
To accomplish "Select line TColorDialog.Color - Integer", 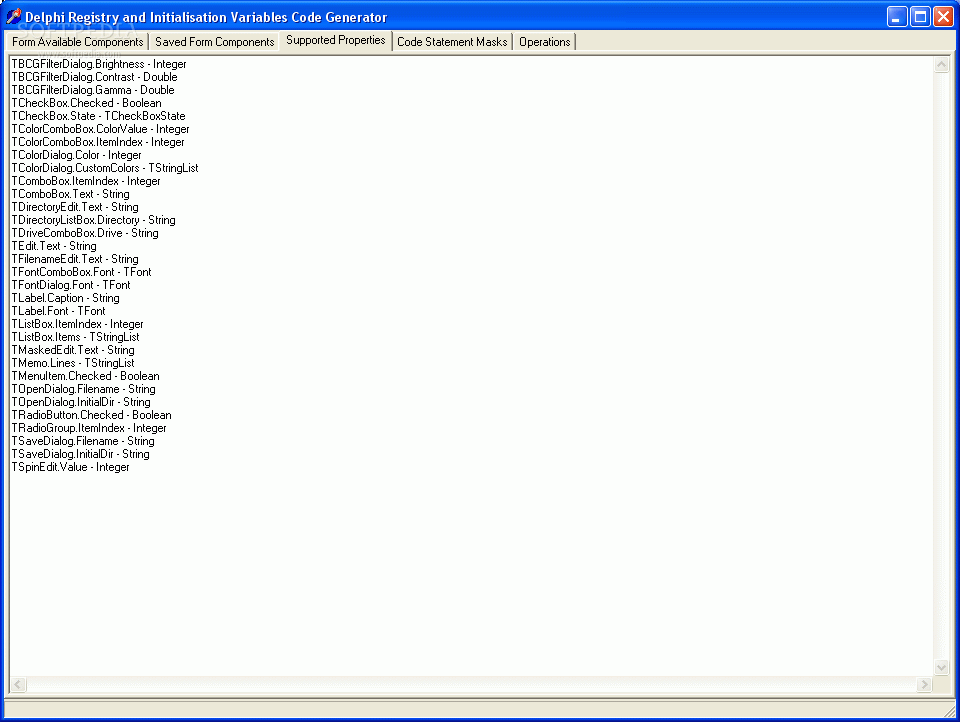I will pyautogui.click(x=77, y=155).
